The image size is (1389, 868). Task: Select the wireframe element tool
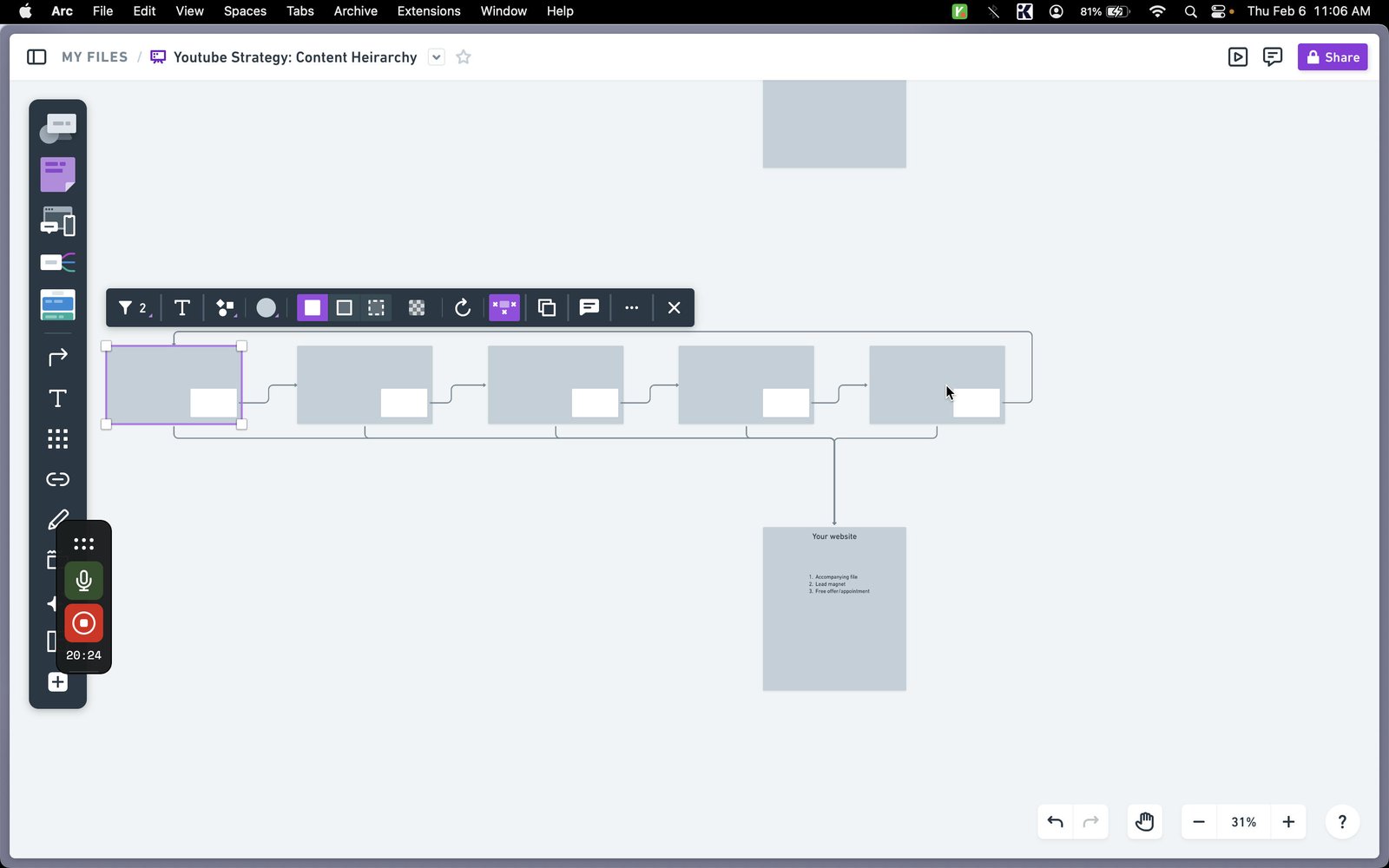pyautogui.click(x=57, y=221)
